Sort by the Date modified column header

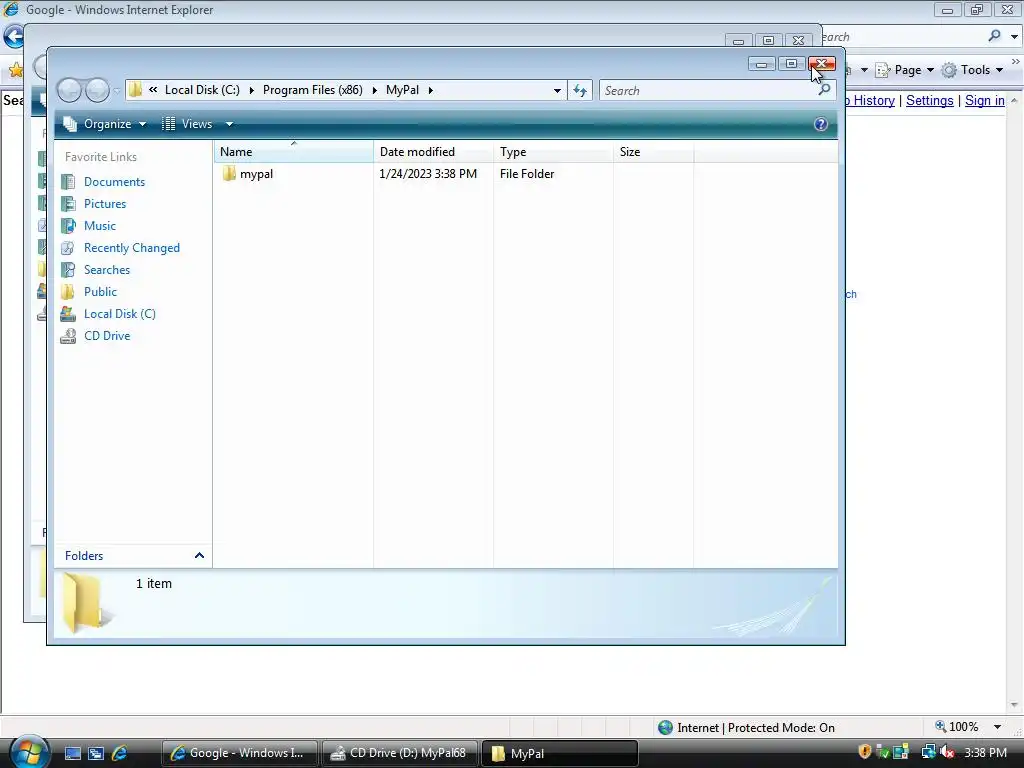point(434,152)
